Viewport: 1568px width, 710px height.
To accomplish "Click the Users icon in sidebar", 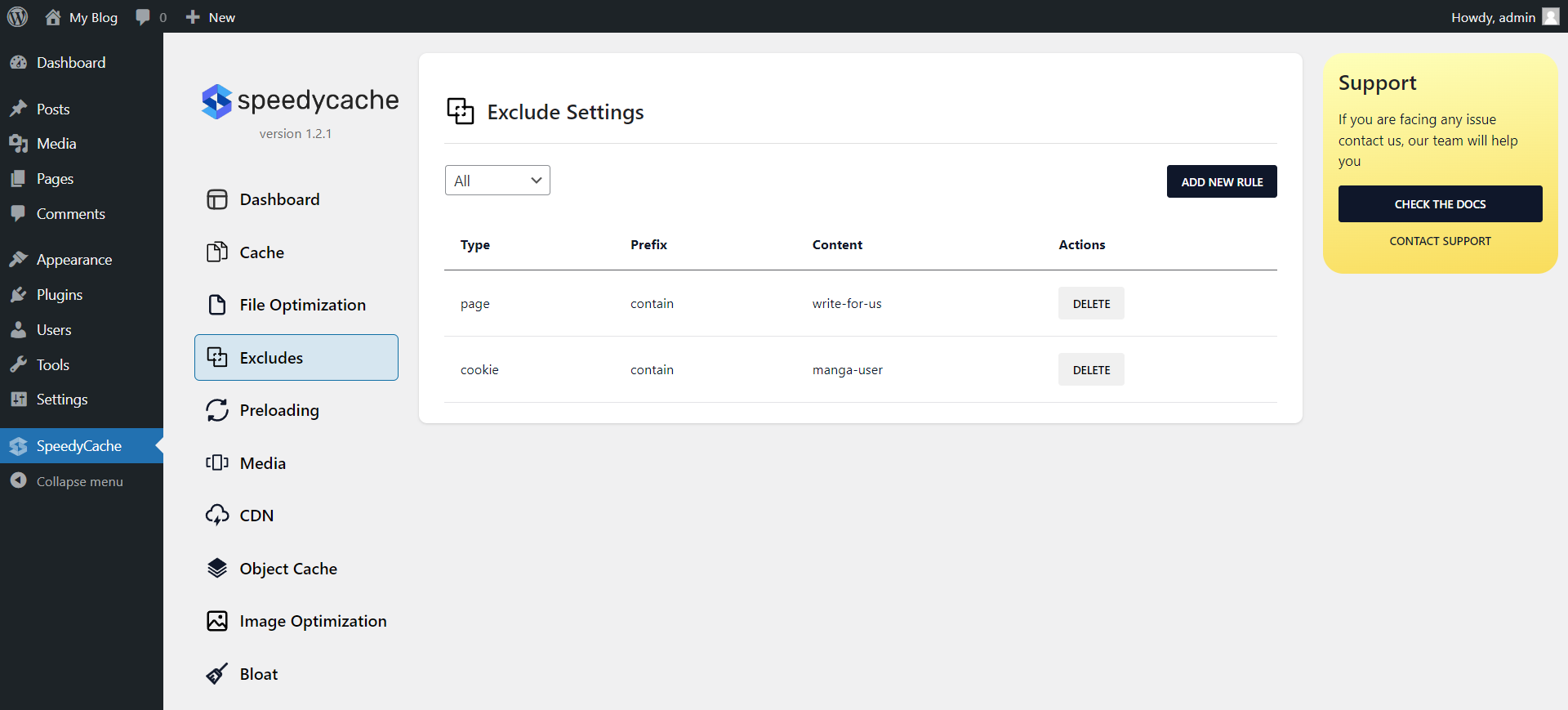I will pos(18,330).
